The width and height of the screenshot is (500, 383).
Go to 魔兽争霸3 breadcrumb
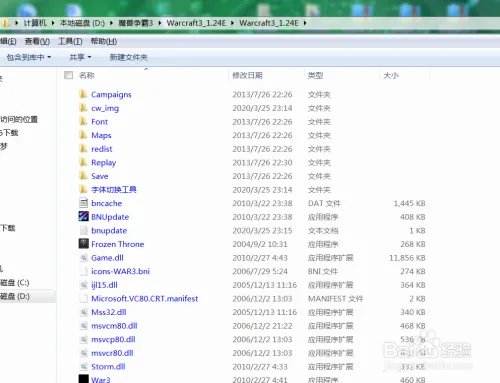[136, 23]
